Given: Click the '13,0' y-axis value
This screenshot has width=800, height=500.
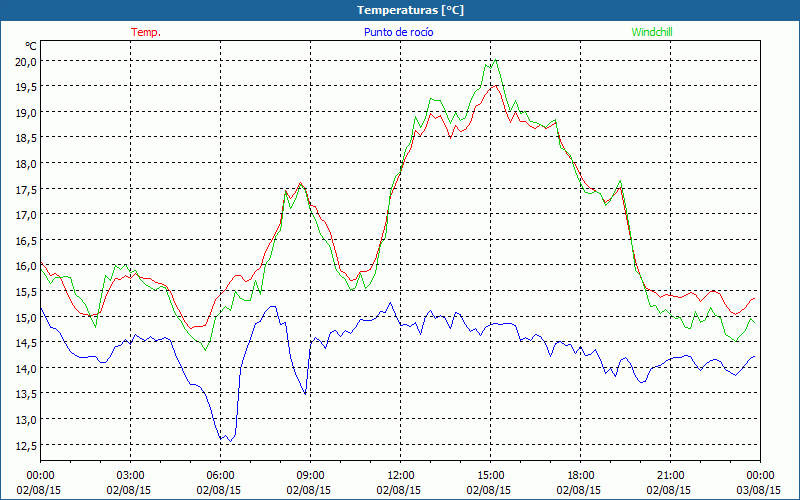Looking at the screenshot, I should coord(27,420).
